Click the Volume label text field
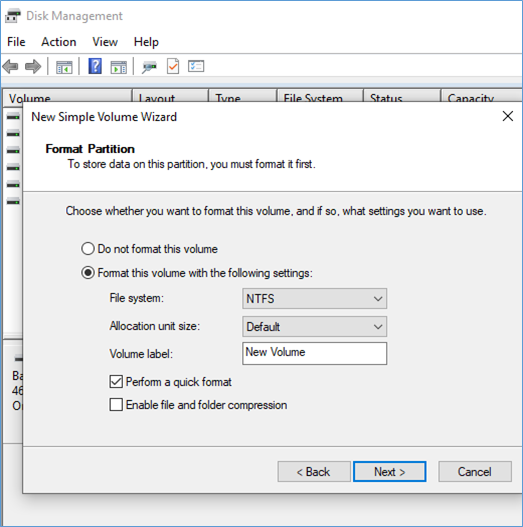 pos(314,353)
